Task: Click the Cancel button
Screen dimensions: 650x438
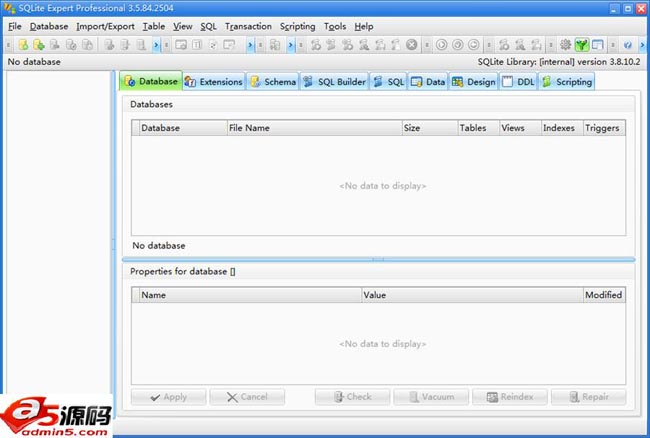Action: click(x=247, y=397)
